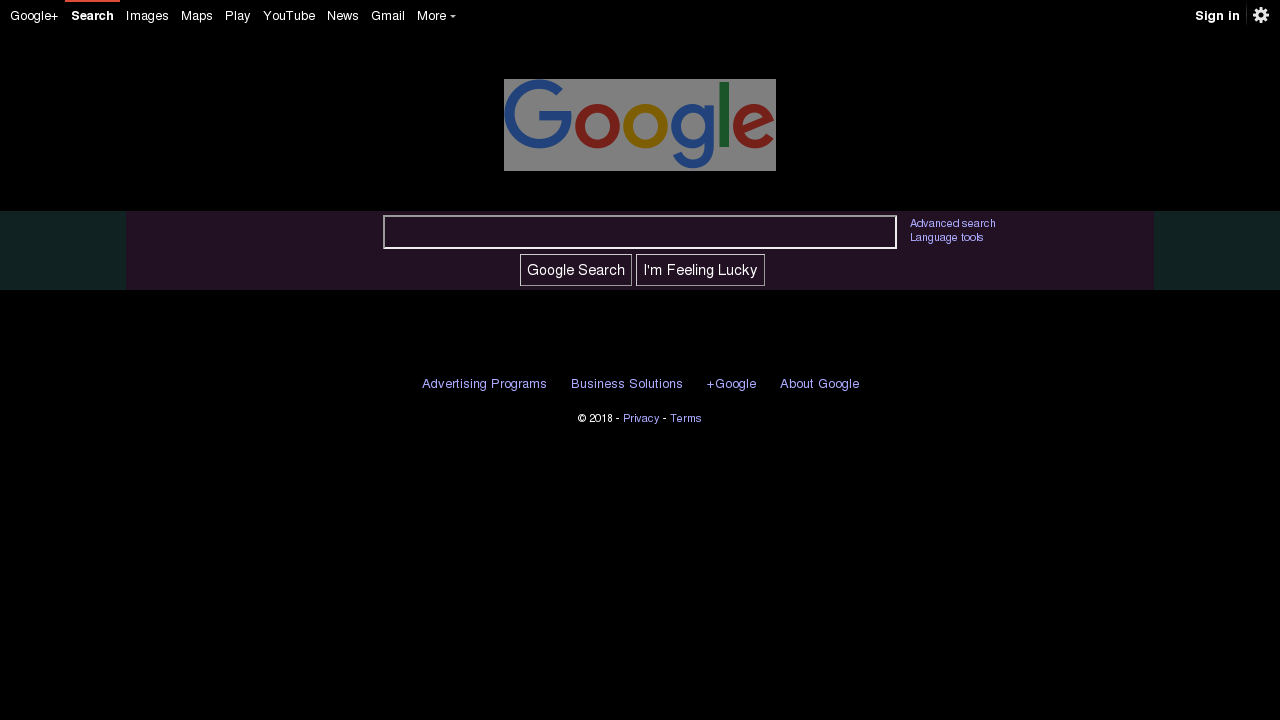Select the Search tab in top bar
1280x720 pixels.
pyautogui.click(x=92, y=16)
